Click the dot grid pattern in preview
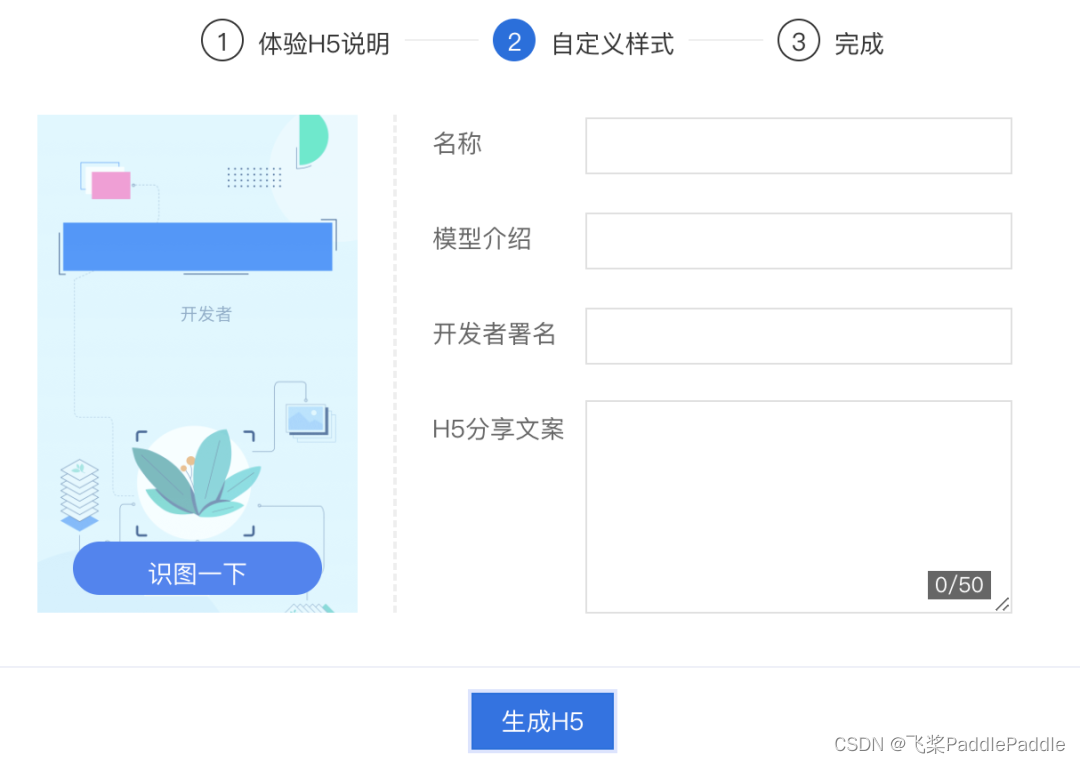The width and height of the screenshot is (1080, 763). tap(254, 177)
